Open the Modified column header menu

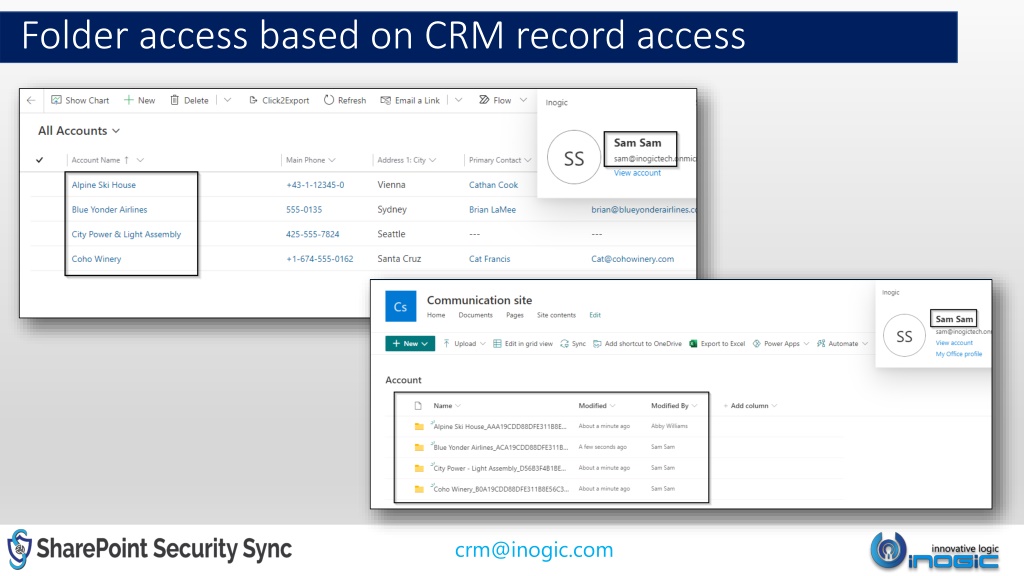coord(597,406)
